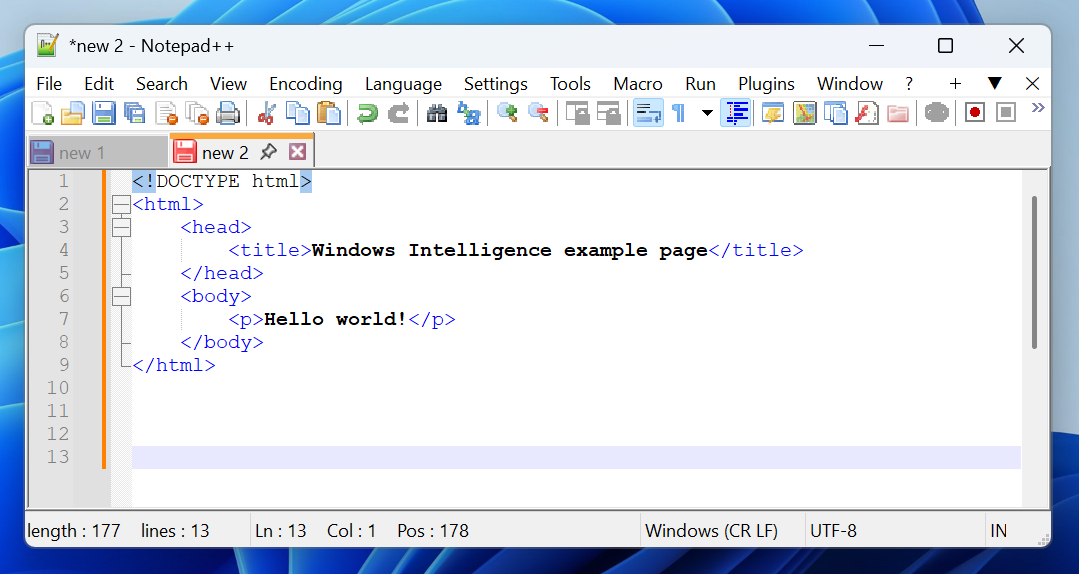Click the Zoom In toolbar icon
The height and width of the screenshot is (574, 1079).
click(508, 113)
